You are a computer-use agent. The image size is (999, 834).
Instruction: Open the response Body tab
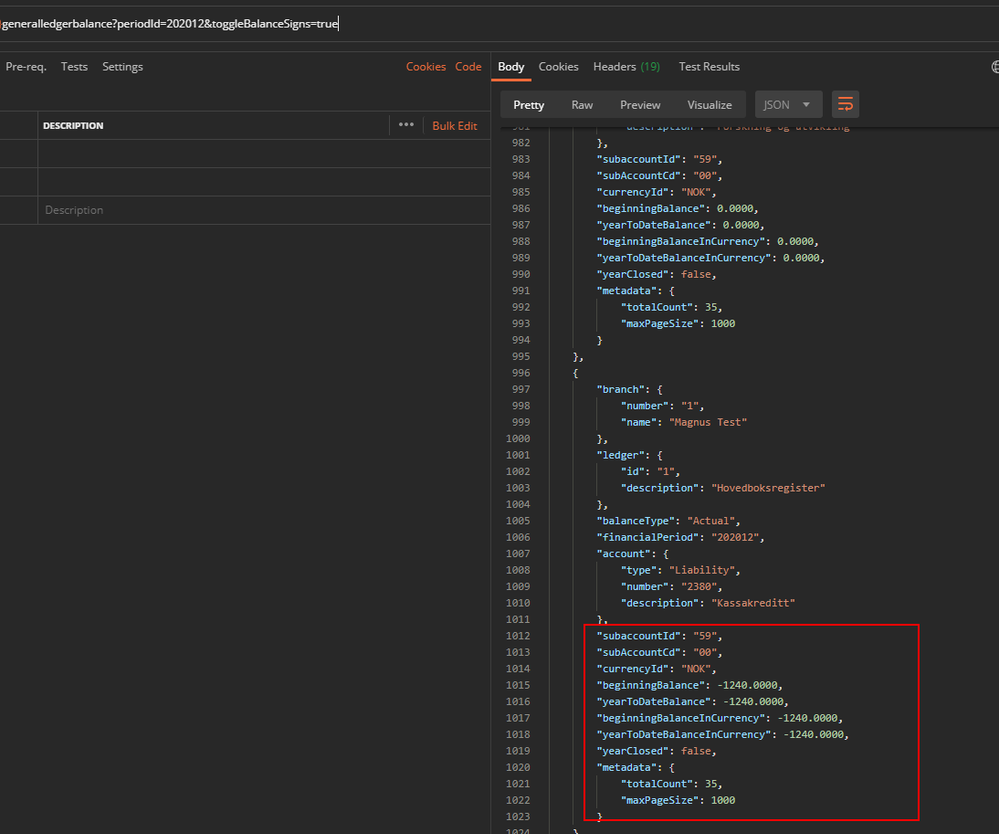click(511, 67)
